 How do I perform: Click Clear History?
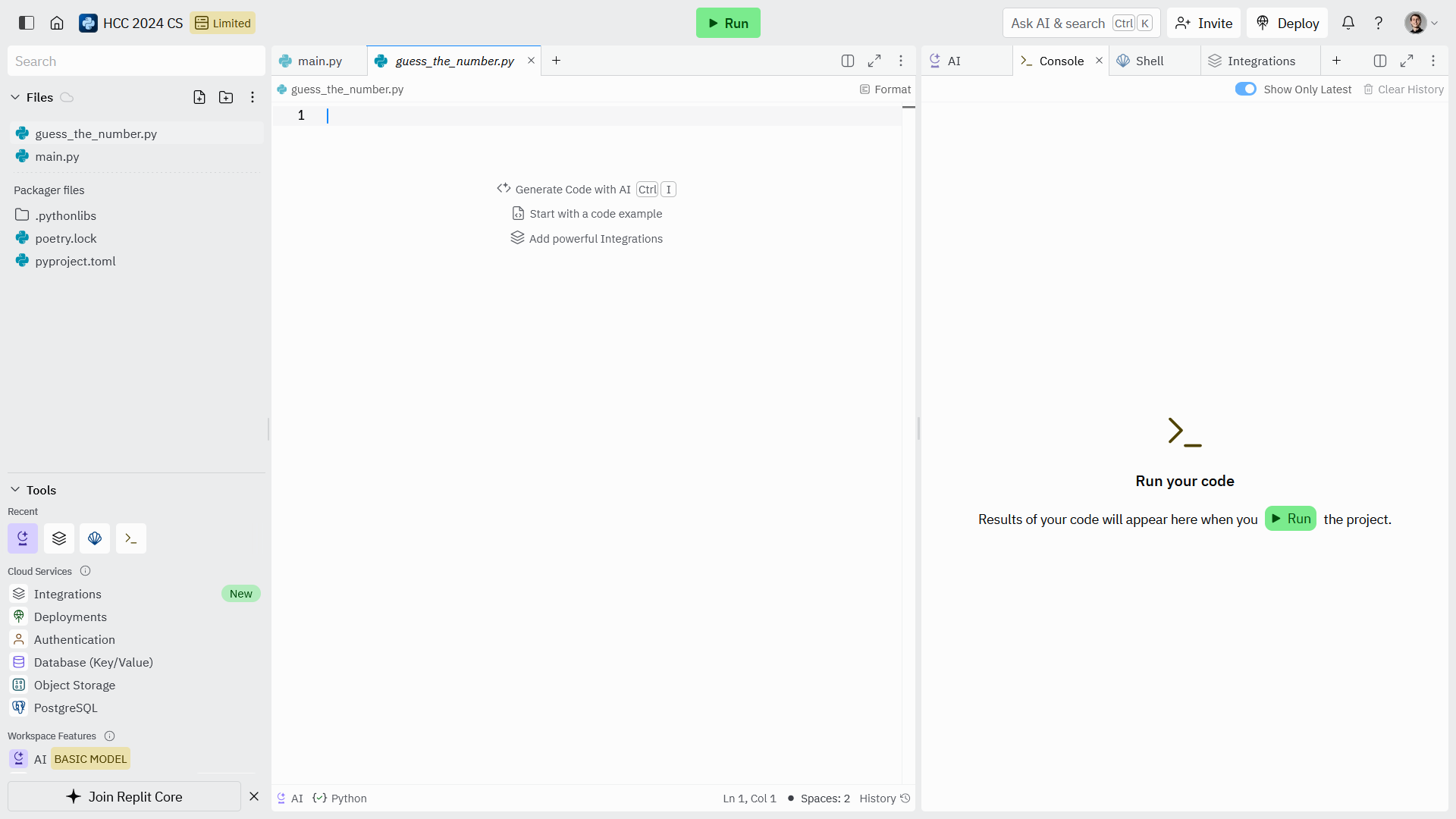(x=1404, y=89)
